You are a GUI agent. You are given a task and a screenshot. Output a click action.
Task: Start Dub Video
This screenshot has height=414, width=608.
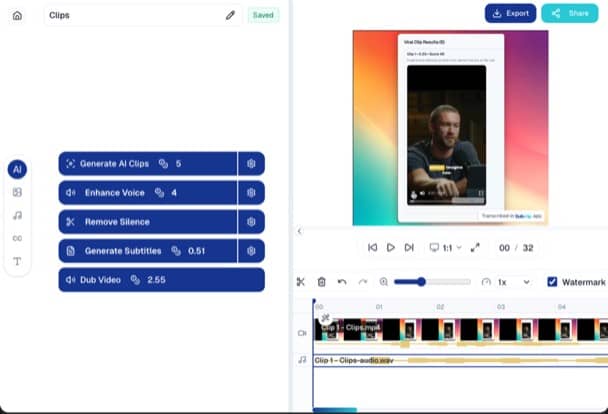[x=162, y=279]
